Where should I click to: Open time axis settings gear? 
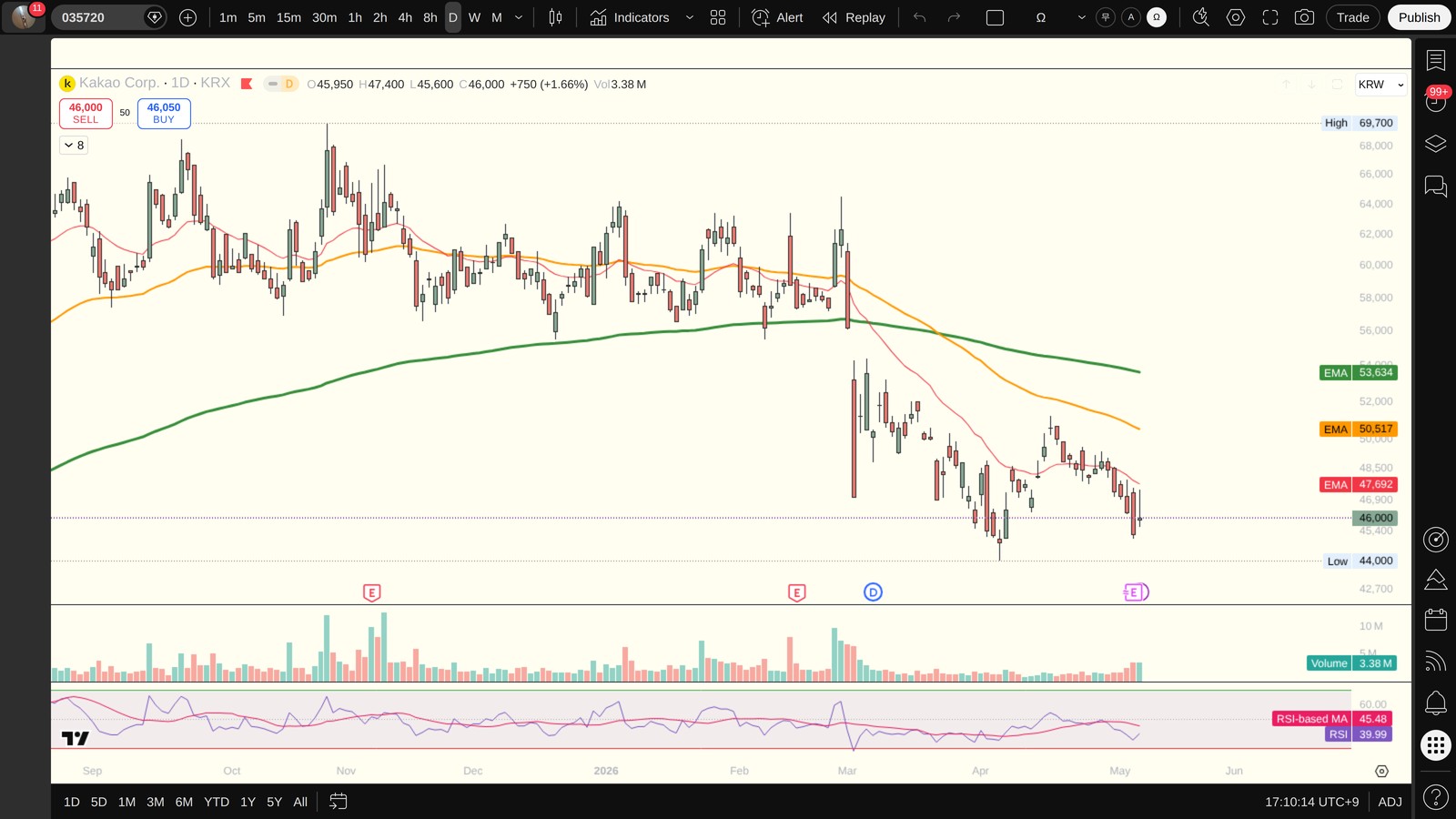tap(1381, 771)
